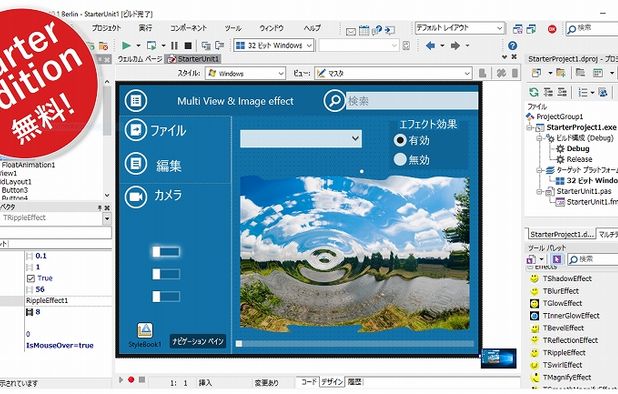
Task: Select TBlurEffect in tool palette
Action: pos(554,291)
